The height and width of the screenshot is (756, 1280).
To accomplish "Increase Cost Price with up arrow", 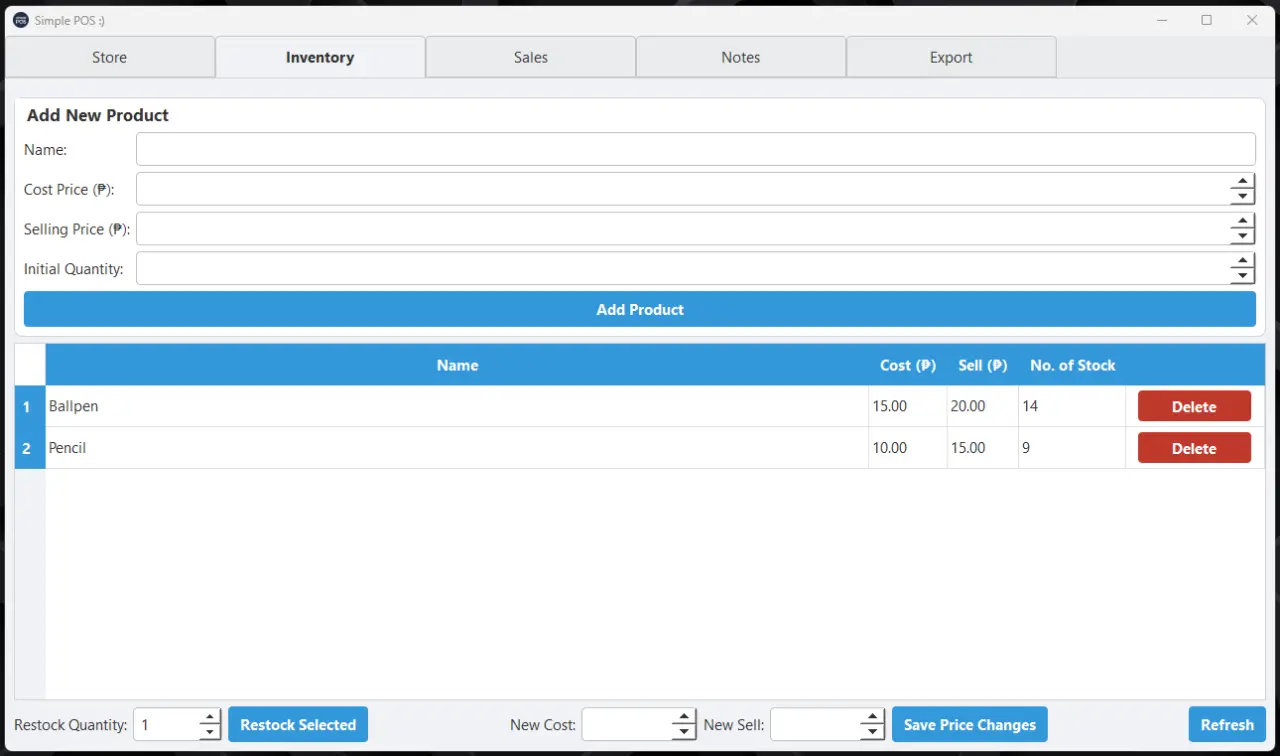I will pos(1242,181).
